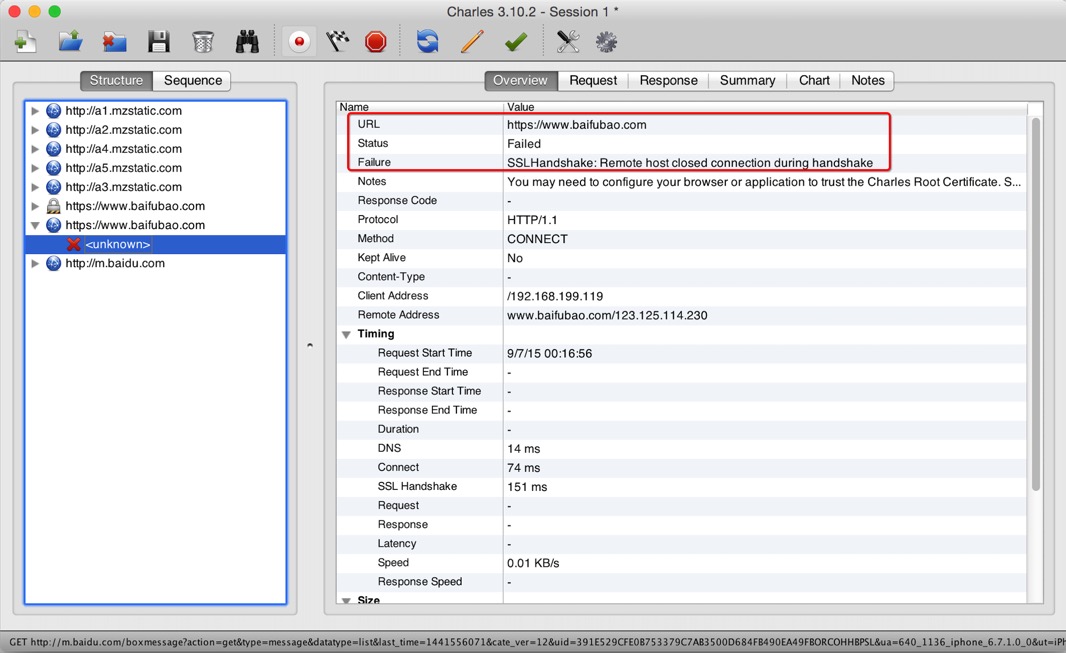
Task: Open the Notes tab
Action: pos(867,80)
